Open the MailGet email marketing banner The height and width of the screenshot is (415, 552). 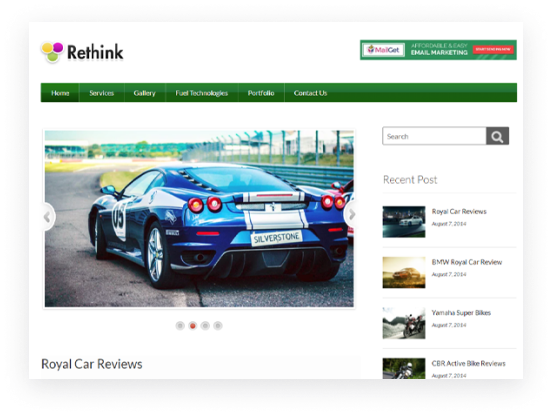[x=438, y=50]
